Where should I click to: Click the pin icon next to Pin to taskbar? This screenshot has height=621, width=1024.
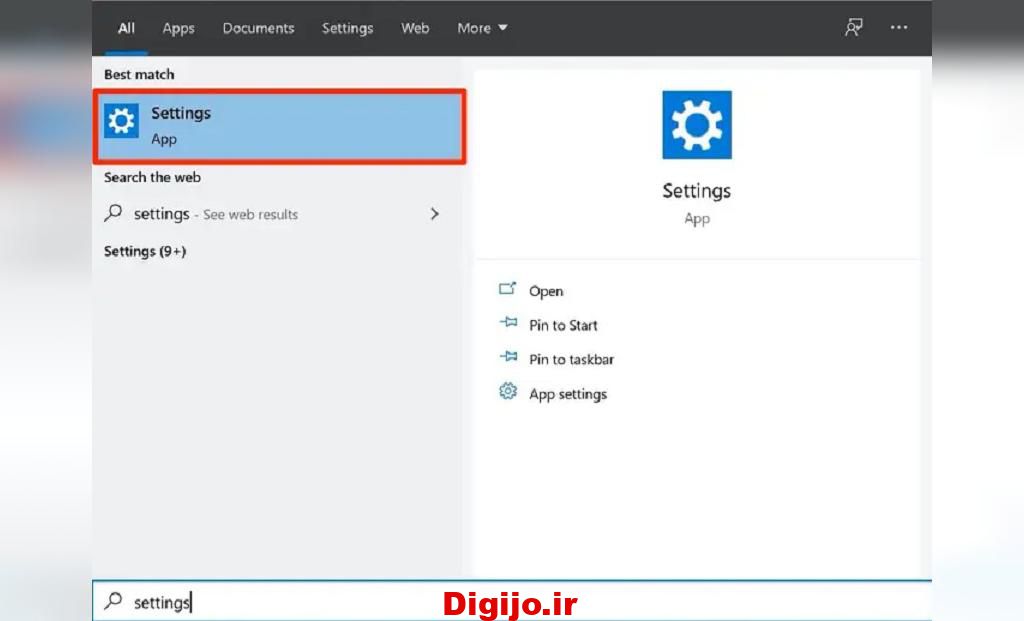(x=508, y=357)
